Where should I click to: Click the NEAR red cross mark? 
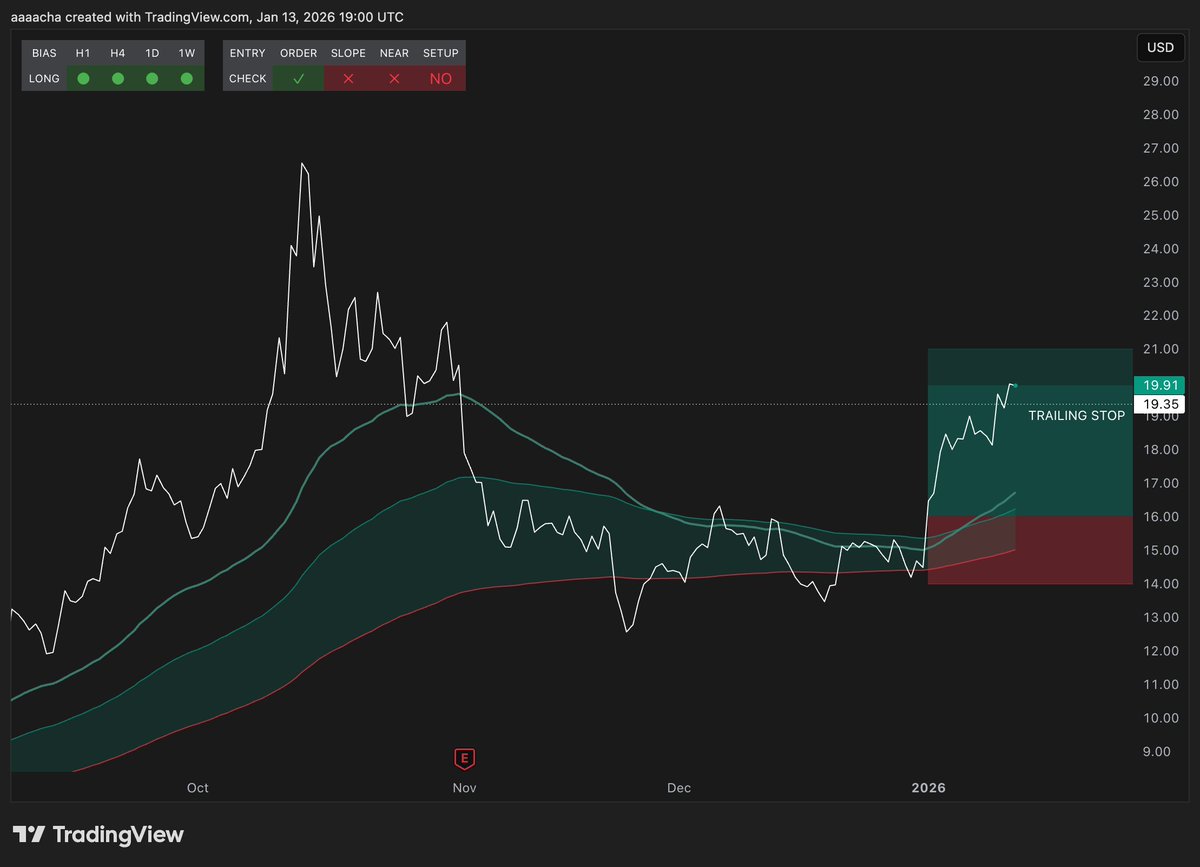coord(394,78)
